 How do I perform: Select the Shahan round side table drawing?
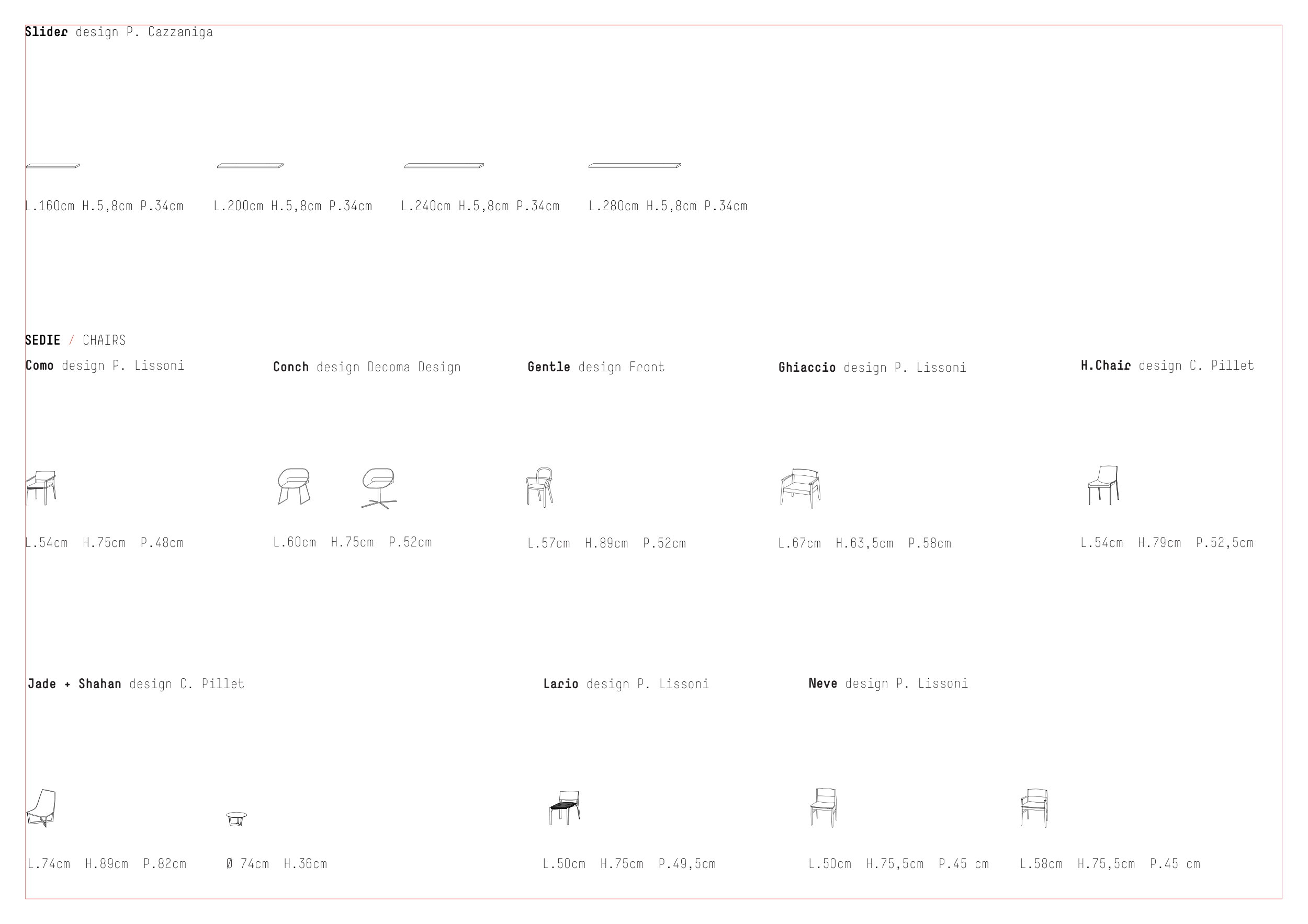click(x=236, y=819)
